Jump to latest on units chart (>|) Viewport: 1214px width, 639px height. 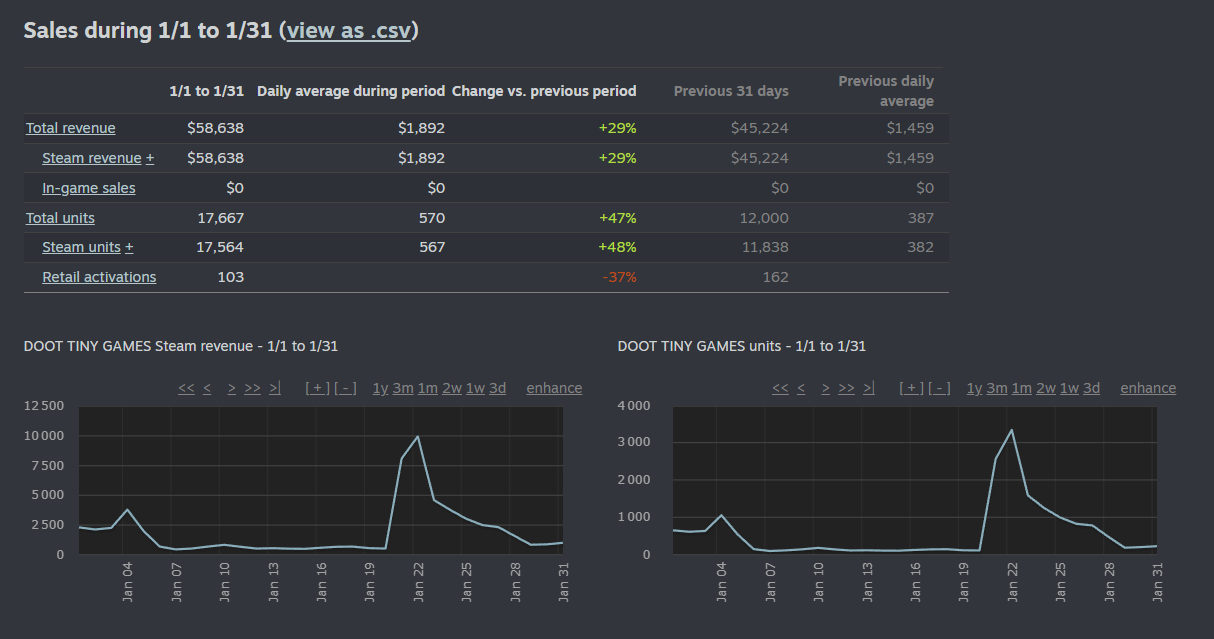[x=868, y=389]
